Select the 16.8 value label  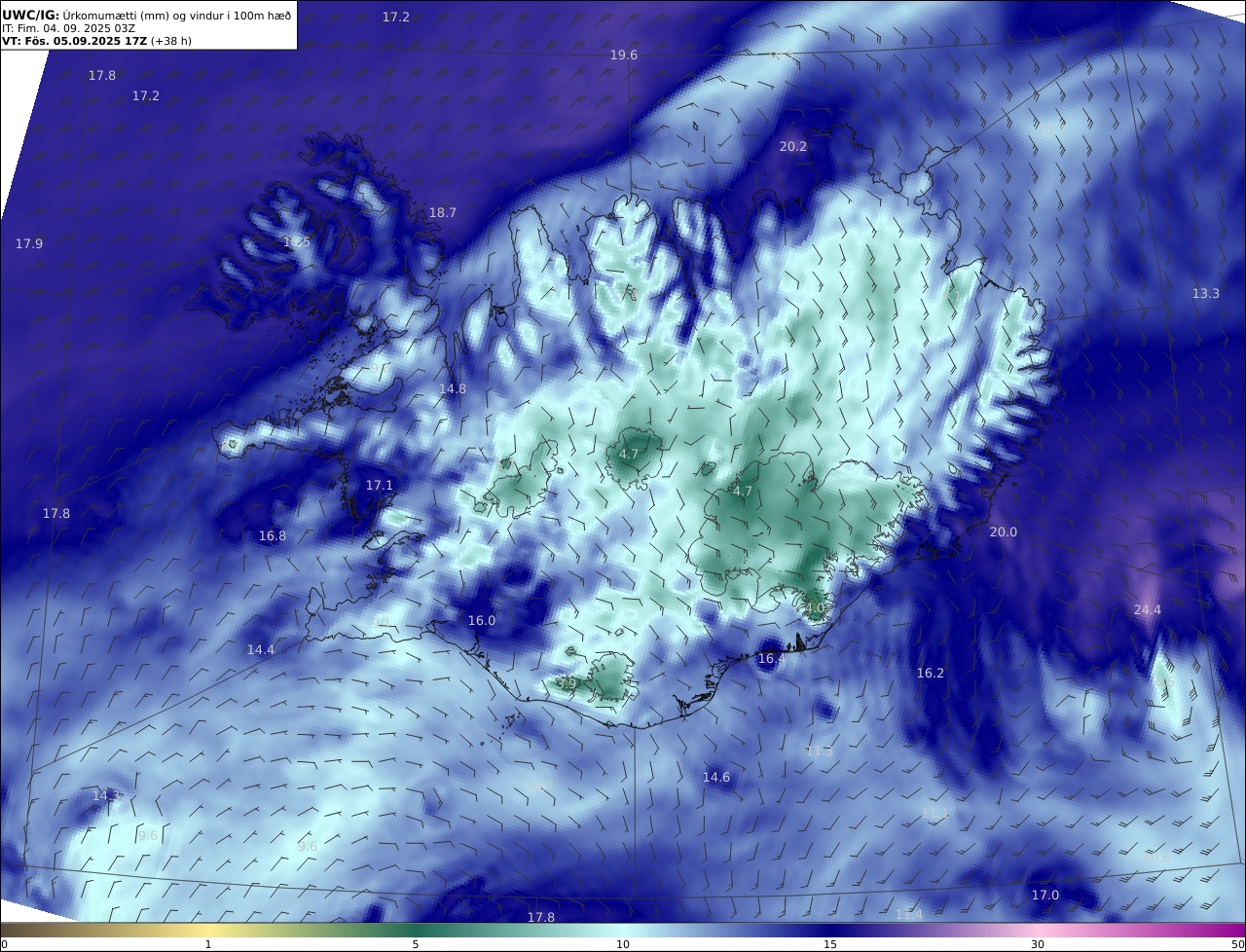pos(273,535)
